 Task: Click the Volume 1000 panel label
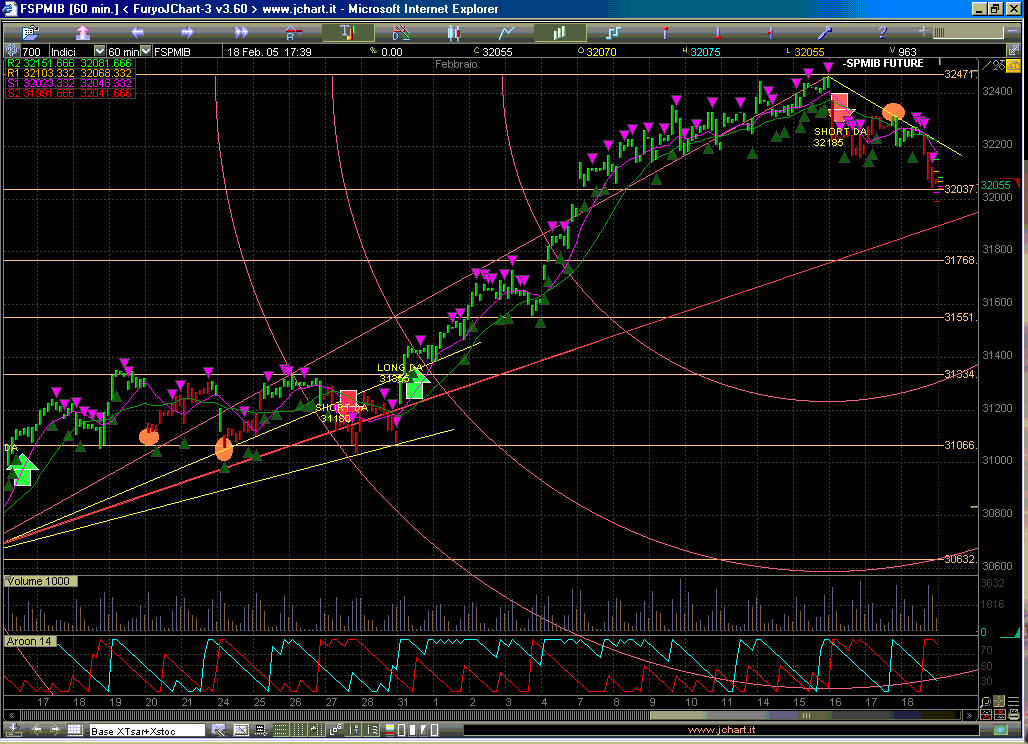pyautogui.click(x=38, y=581)
